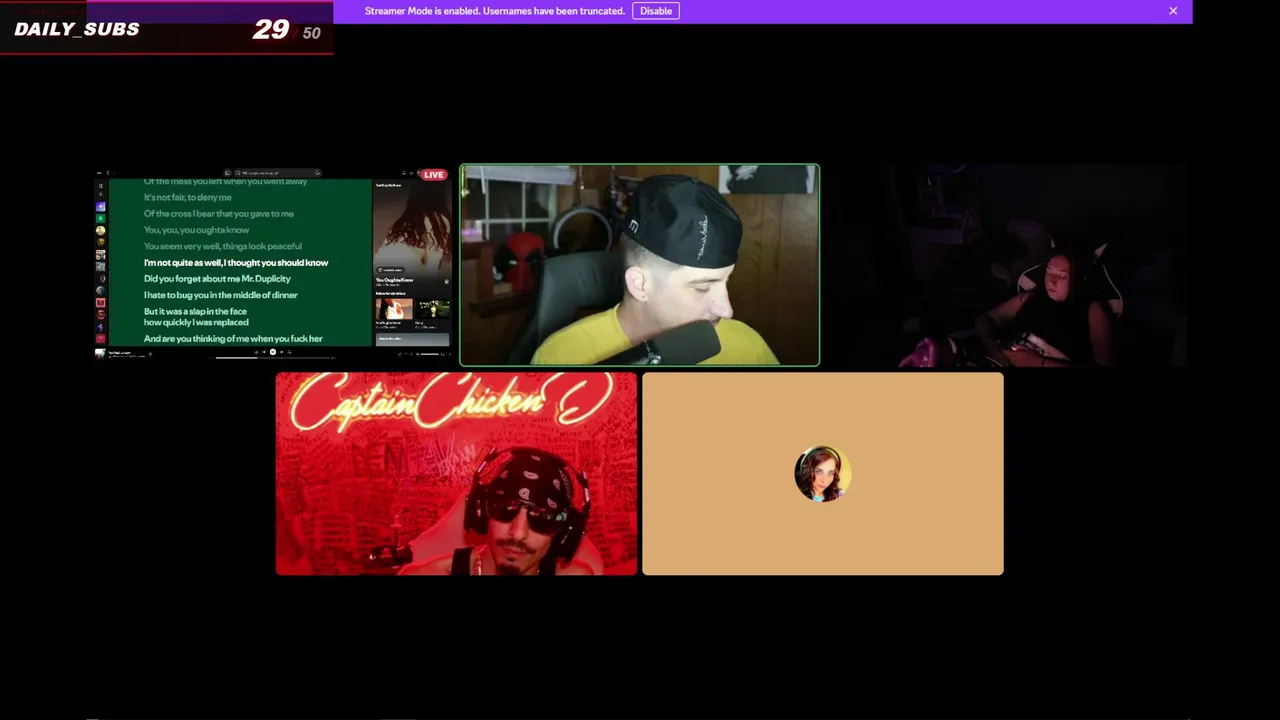This screenshot has height=720, width=1280.
Task: Open the green playlist tile in Spotify's sidebar
Action: [x=100, y=218]
